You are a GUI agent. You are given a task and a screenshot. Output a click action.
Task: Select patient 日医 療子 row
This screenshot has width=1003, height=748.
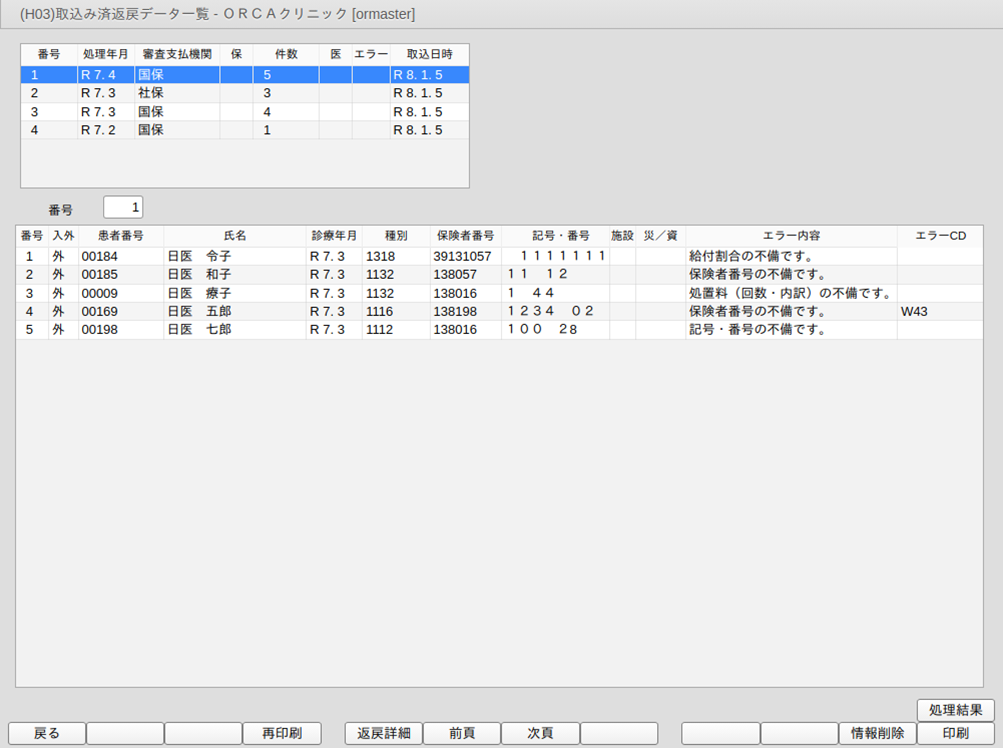coord(498,293)
